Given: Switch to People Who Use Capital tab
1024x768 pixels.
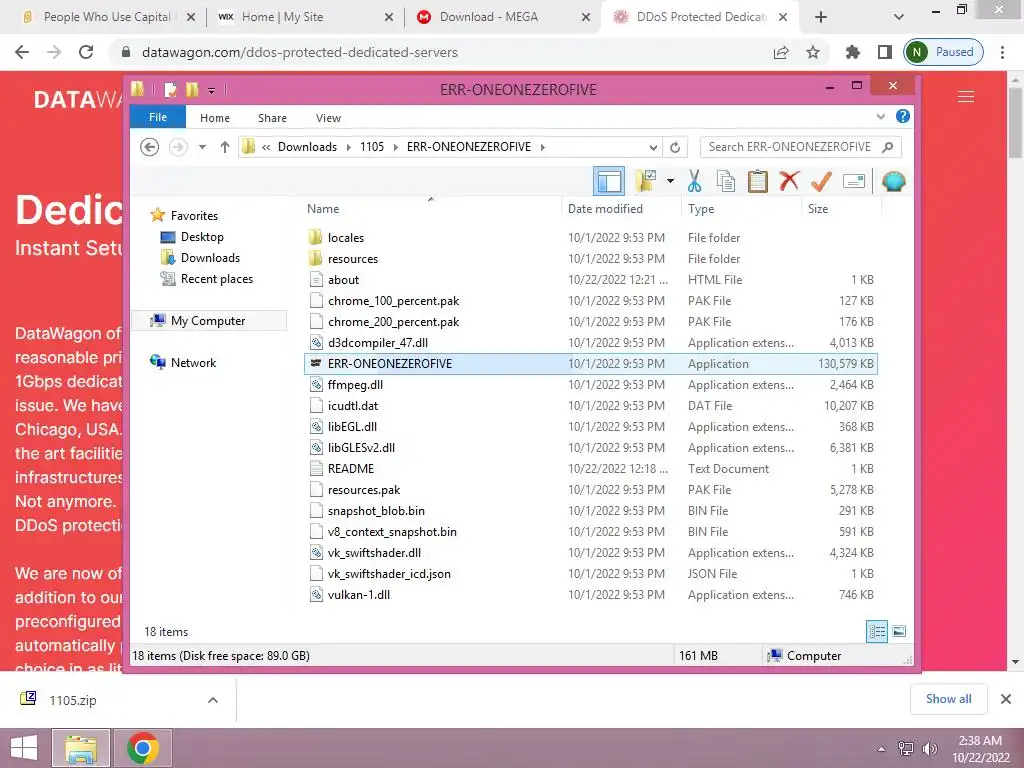Looking at the screenshot, I should (107, 17).
